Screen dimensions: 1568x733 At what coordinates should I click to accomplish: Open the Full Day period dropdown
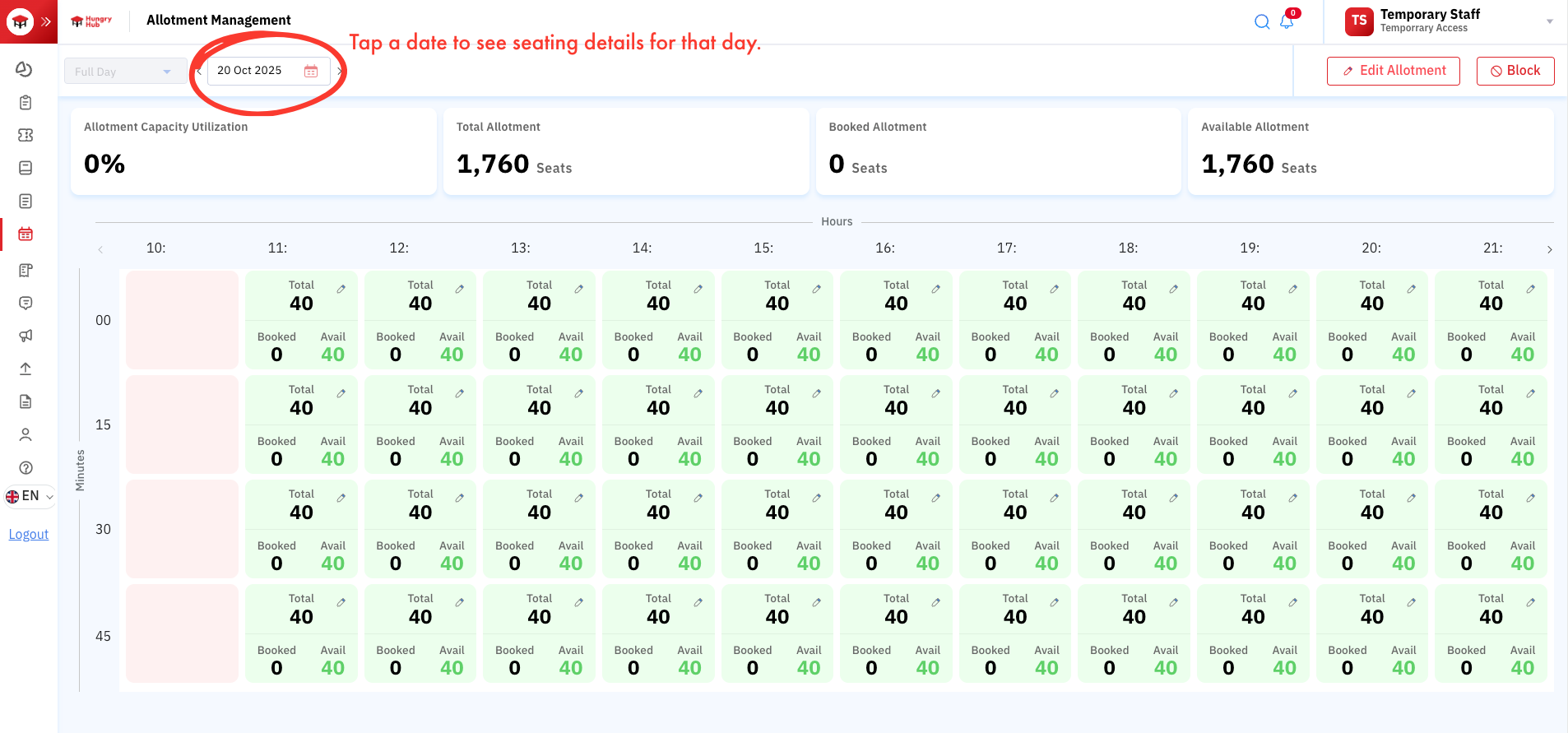pos(125,72)
